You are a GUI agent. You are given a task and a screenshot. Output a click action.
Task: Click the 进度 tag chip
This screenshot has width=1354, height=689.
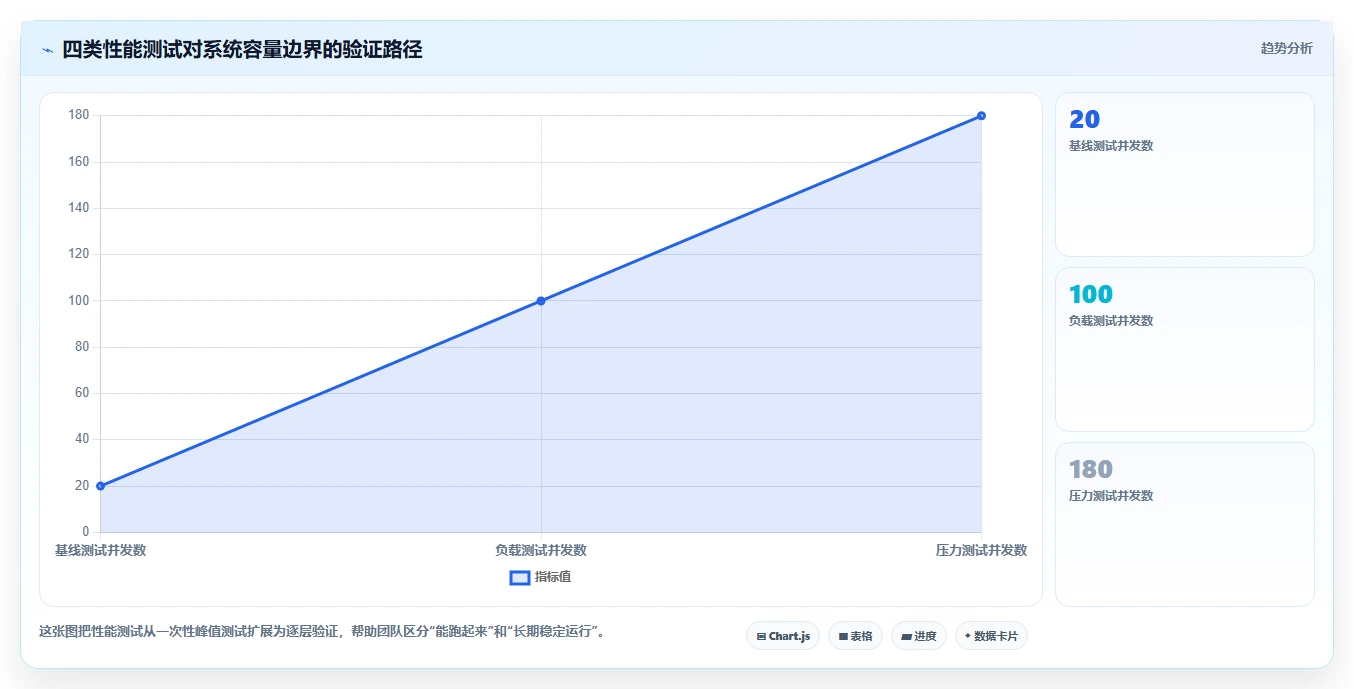pyautogui.click(x=919, y=636)
